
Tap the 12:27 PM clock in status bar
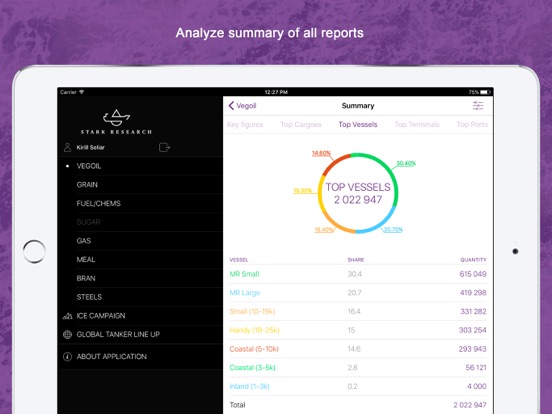pos(276,92)
